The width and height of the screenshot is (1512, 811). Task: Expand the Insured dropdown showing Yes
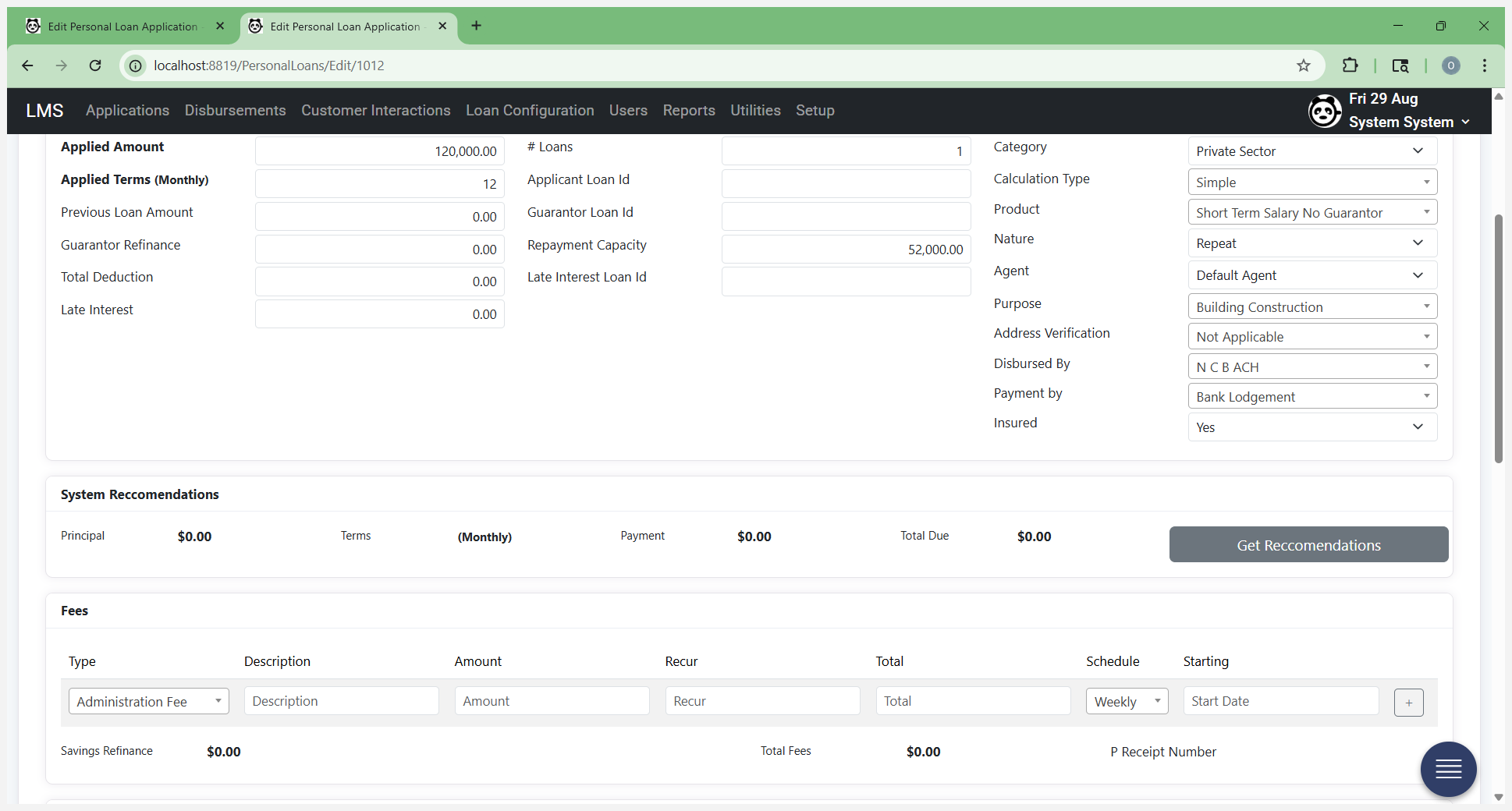point(1312,427)
